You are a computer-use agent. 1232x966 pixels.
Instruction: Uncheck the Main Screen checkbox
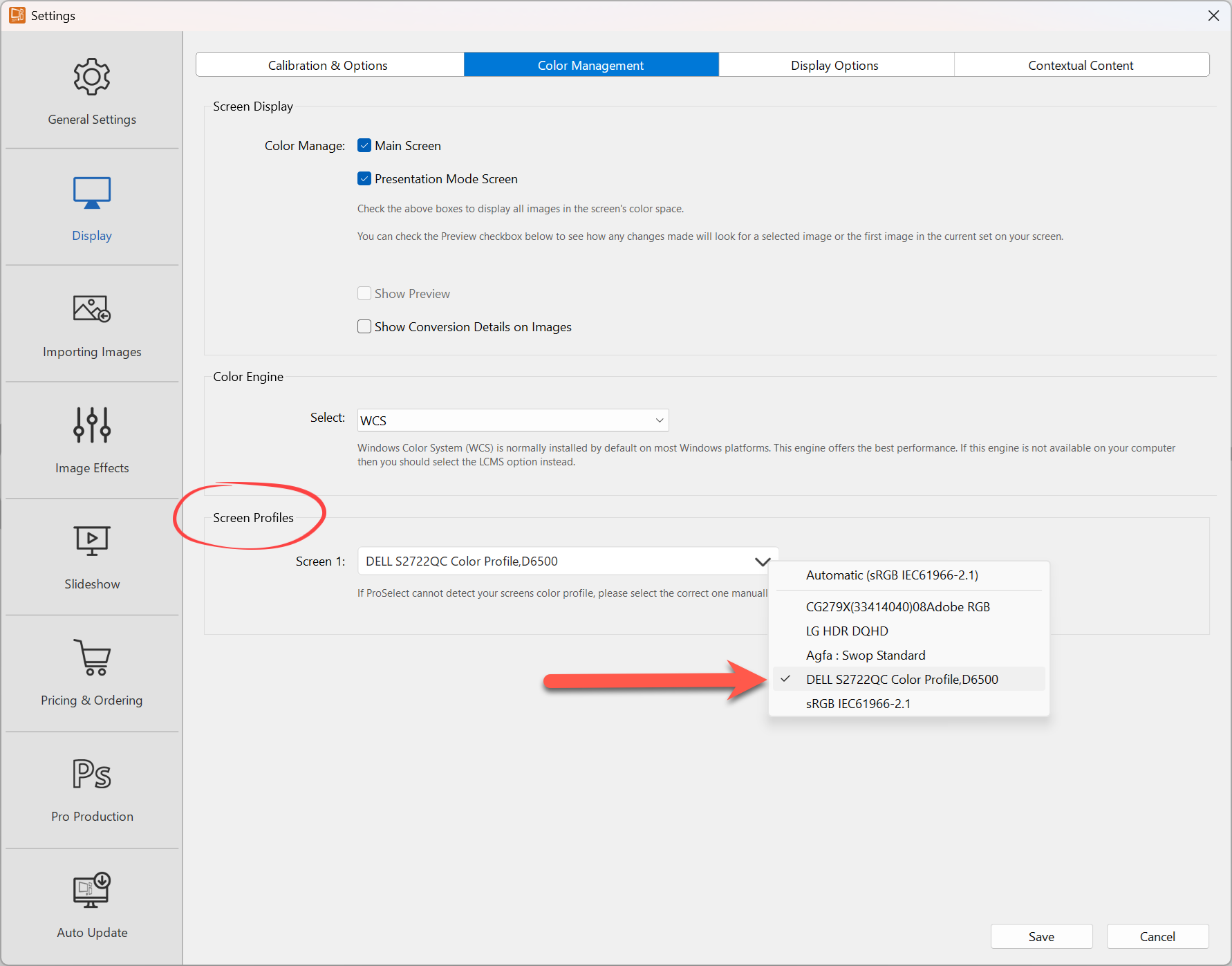pos(364,146)
